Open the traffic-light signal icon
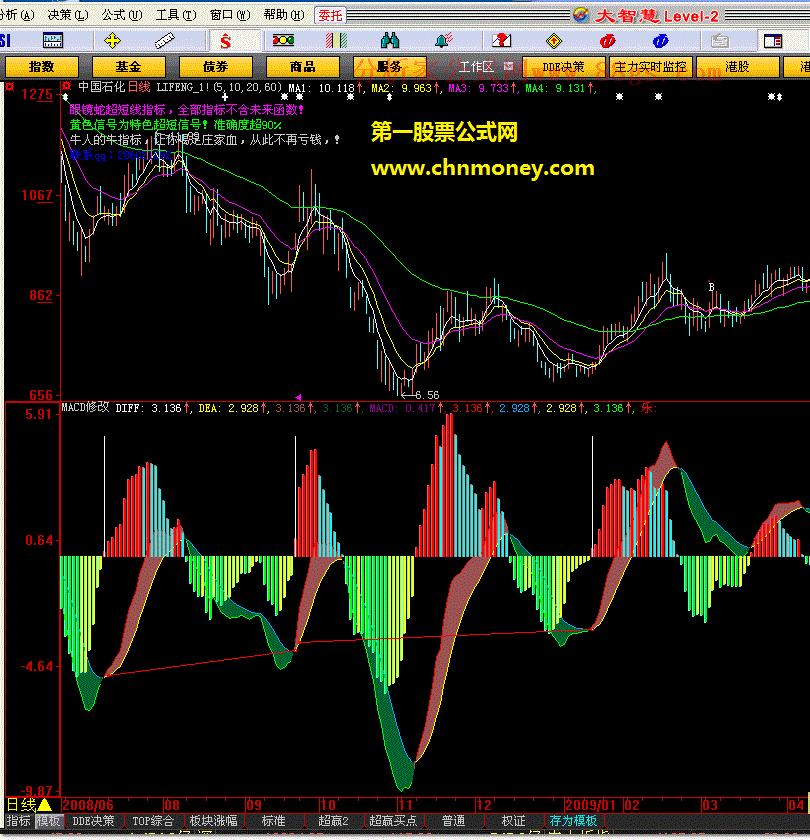Viewport: 810px width, 840px height. [283, 40]
